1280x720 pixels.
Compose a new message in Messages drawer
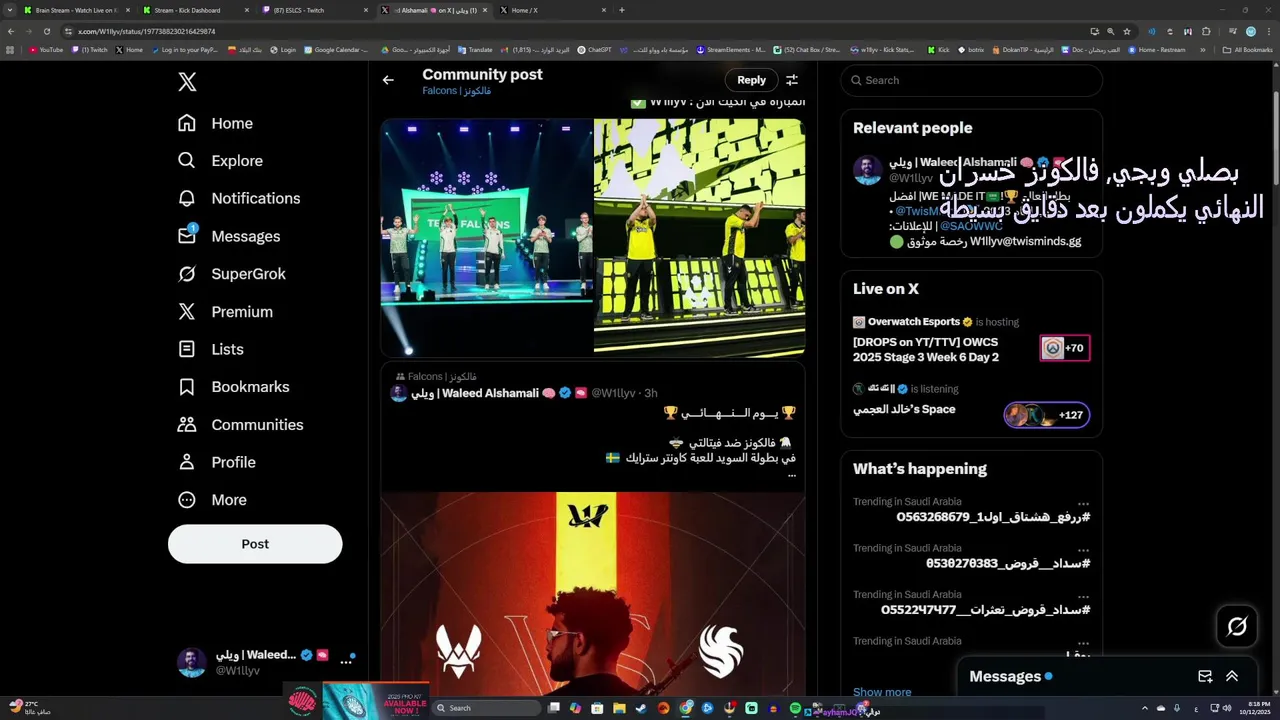tap(1205, 677)
